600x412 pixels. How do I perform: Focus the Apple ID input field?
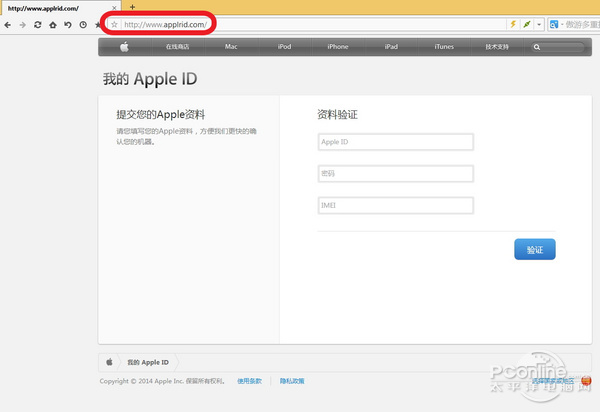pyautogui.click(x=396, y=142)
